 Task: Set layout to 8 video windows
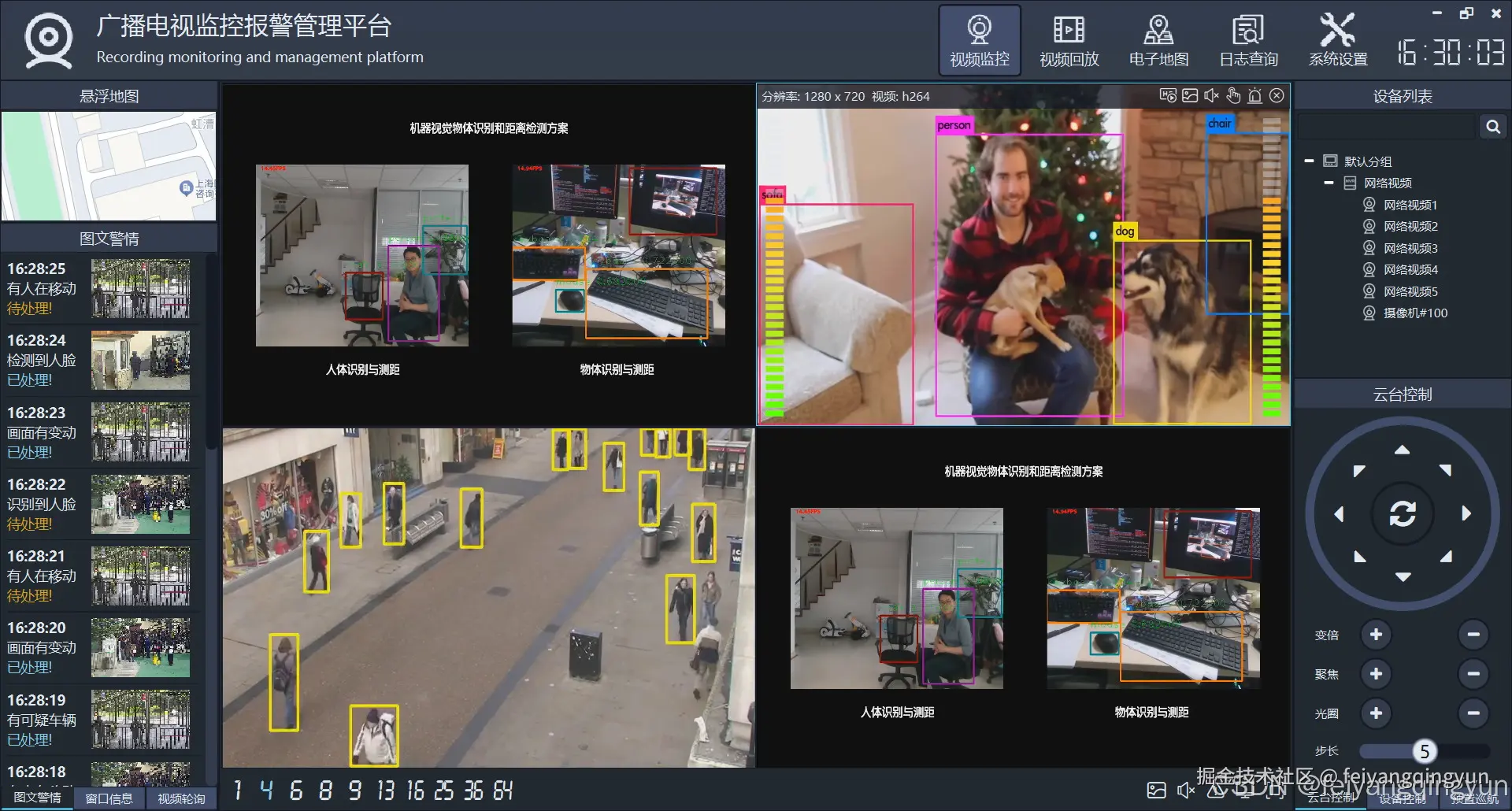(x=325, y=791)
